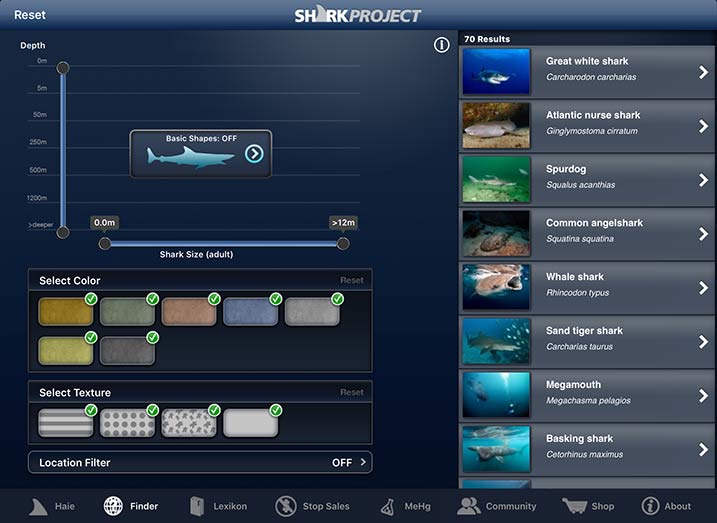Open the Lexikon book icon
This screenshot has width=717, height=523.
pyautogui.click(x=198, y=506)
